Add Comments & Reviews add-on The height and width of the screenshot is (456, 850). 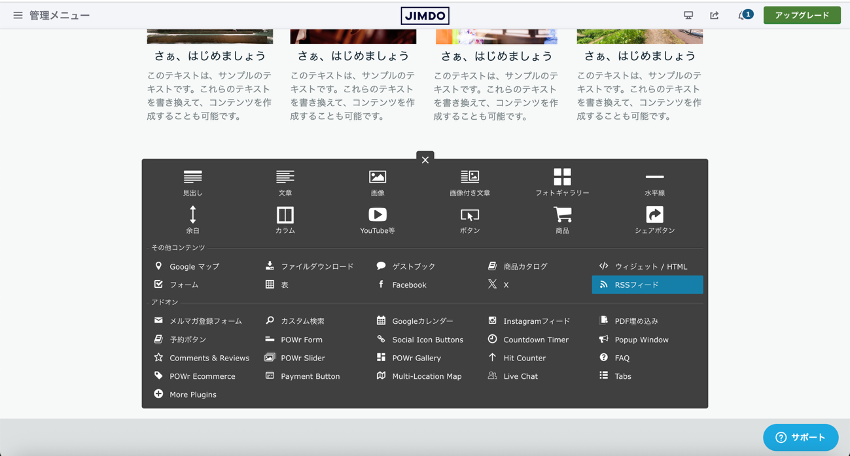[x=202, y=358]
